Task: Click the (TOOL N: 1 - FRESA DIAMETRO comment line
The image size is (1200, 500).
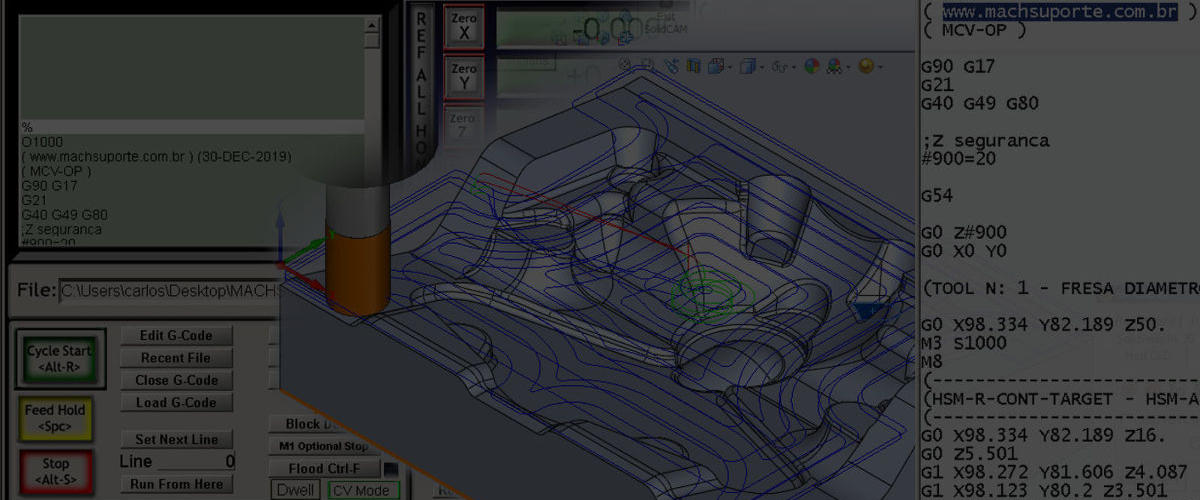Action: click(1060, 289)
